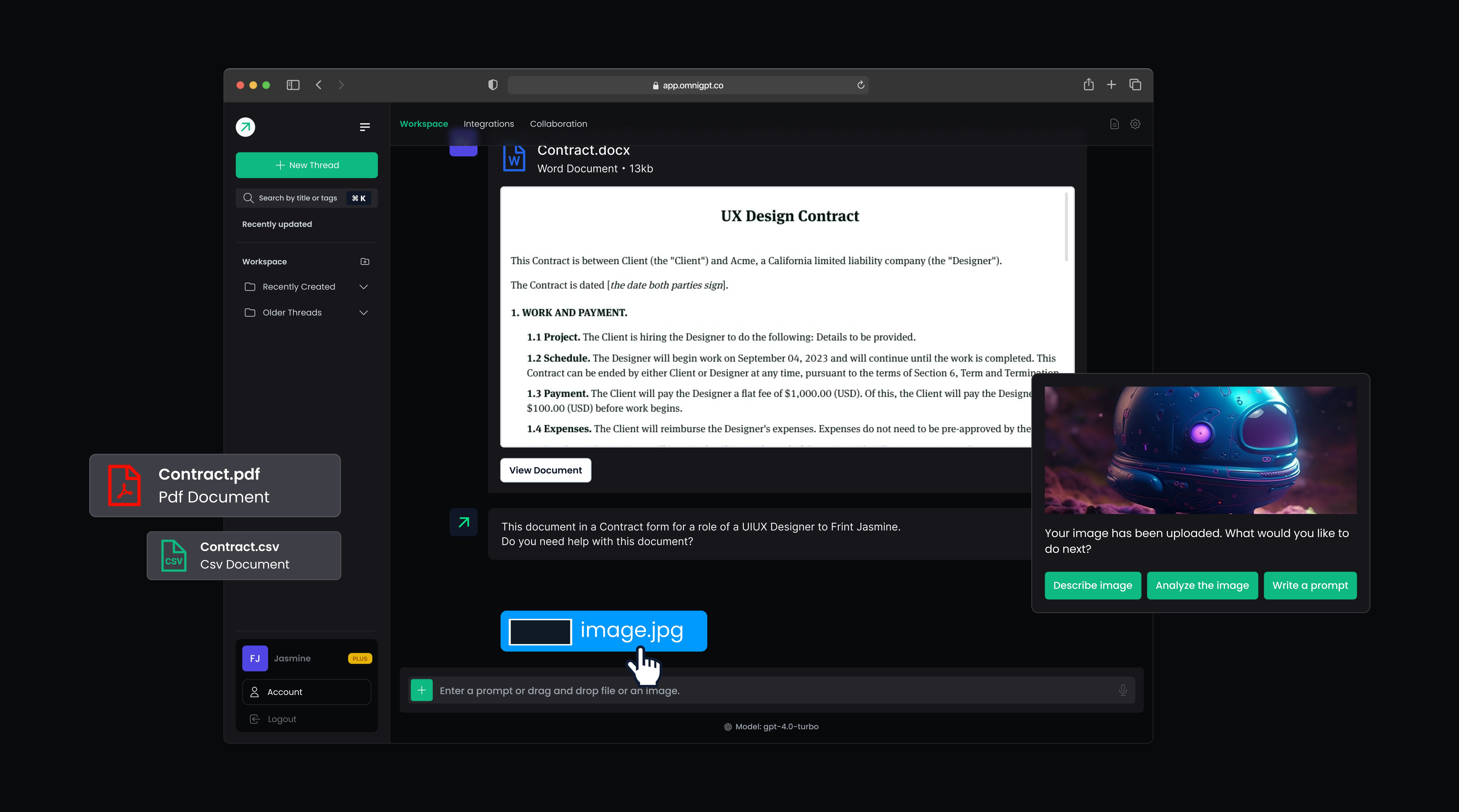This screenshot has height=812, width=1459.
Task: Click the browser share icon
Action: (x=1089, y=84)
